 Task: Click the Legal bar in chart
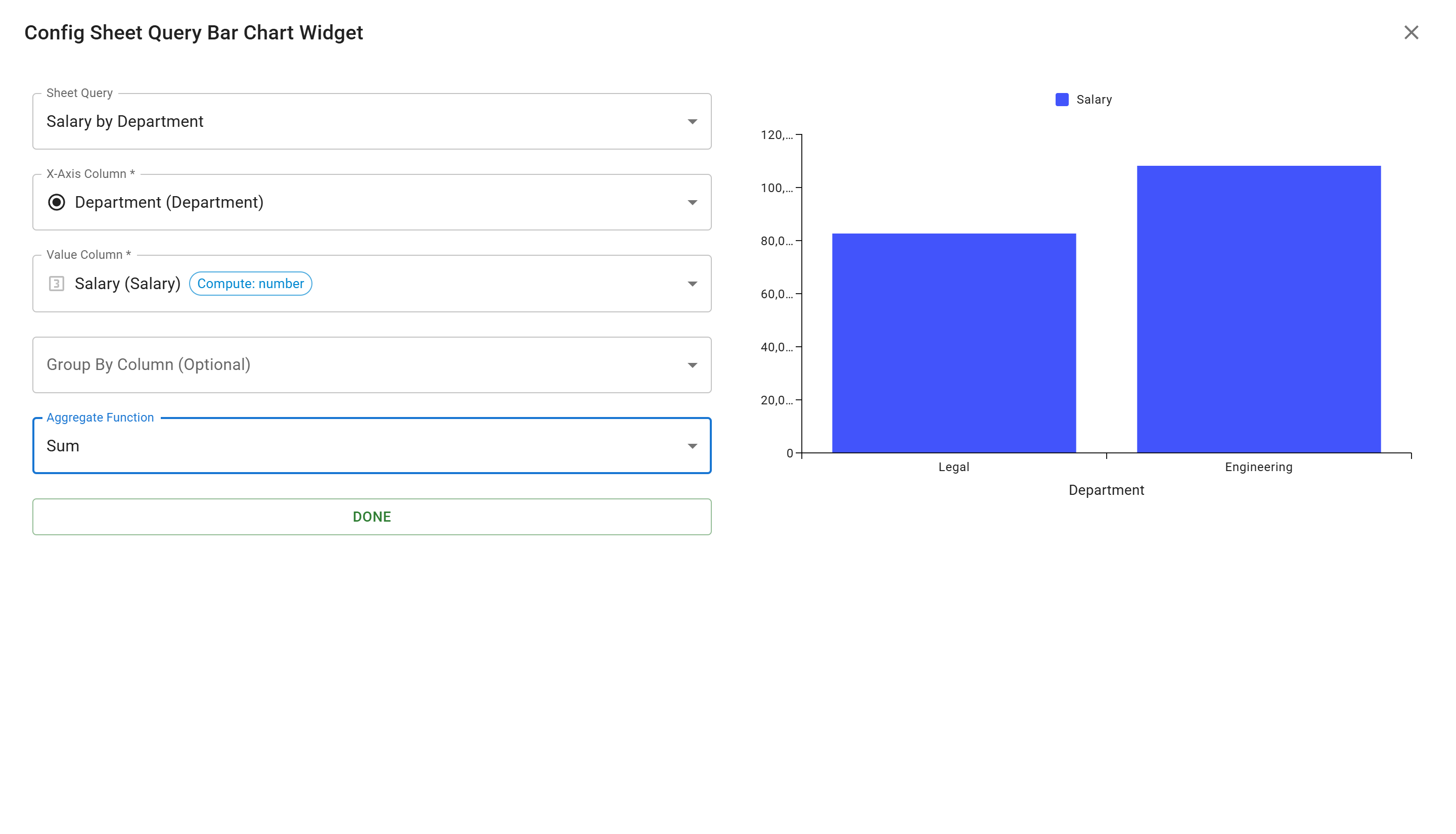[953, 344]
